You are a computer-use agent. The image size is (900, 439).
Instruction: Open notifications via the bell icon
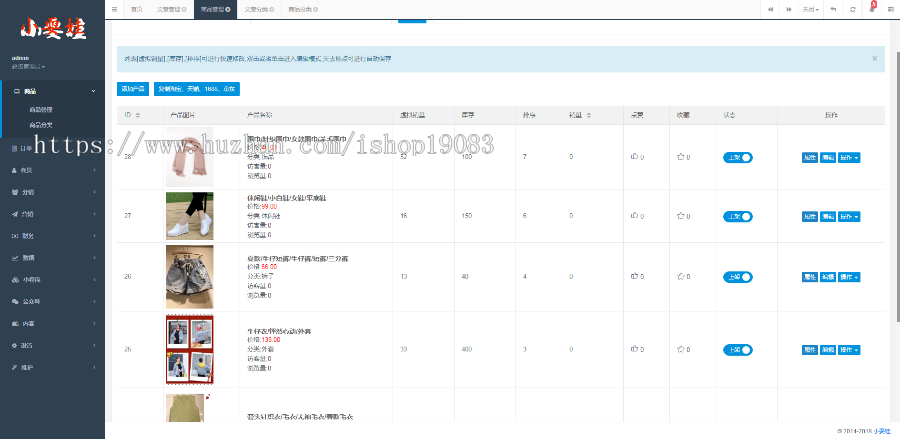point(872,9)
